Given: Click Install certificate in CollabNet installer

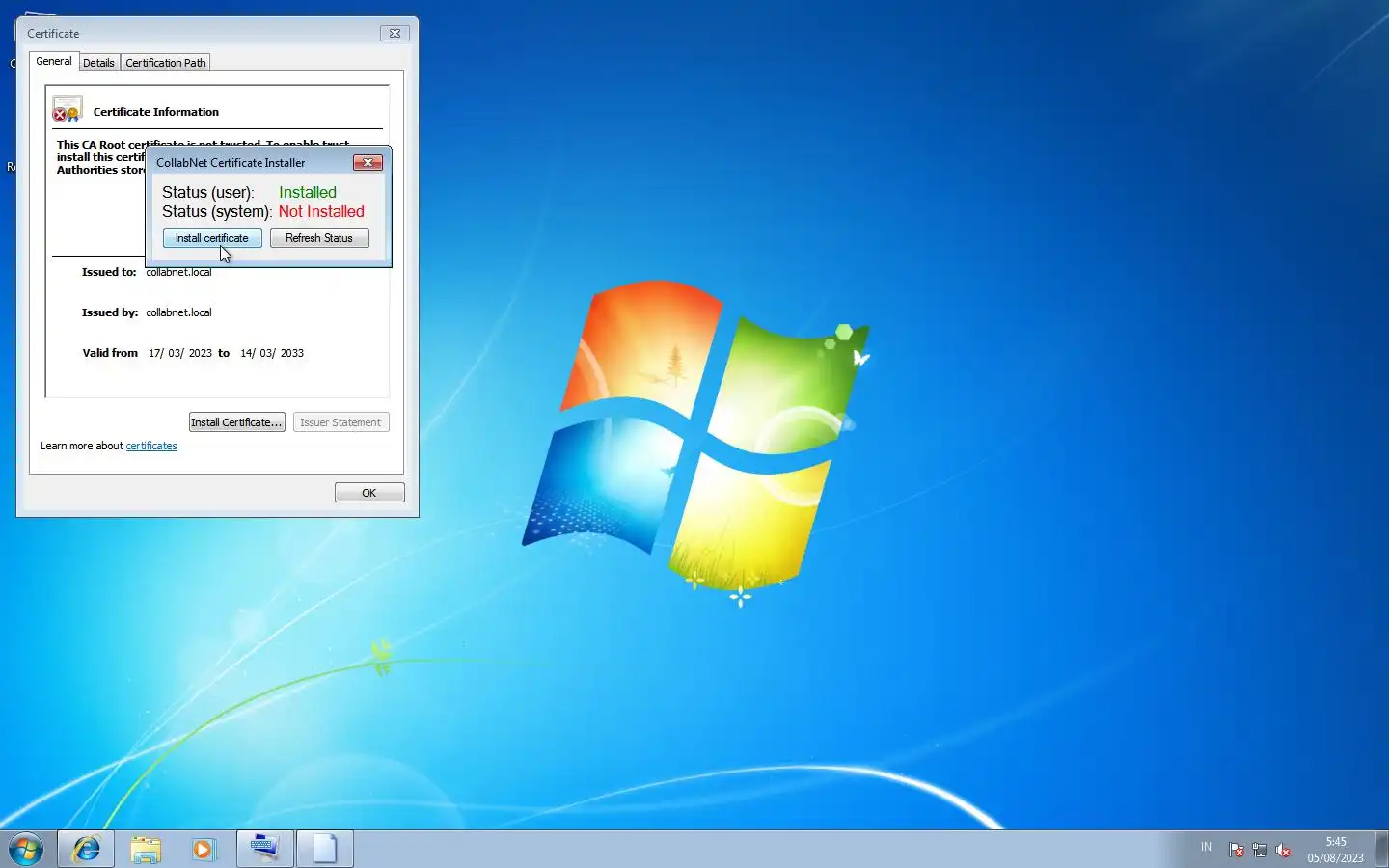Looking at the screenshot, I should point(212,238).
